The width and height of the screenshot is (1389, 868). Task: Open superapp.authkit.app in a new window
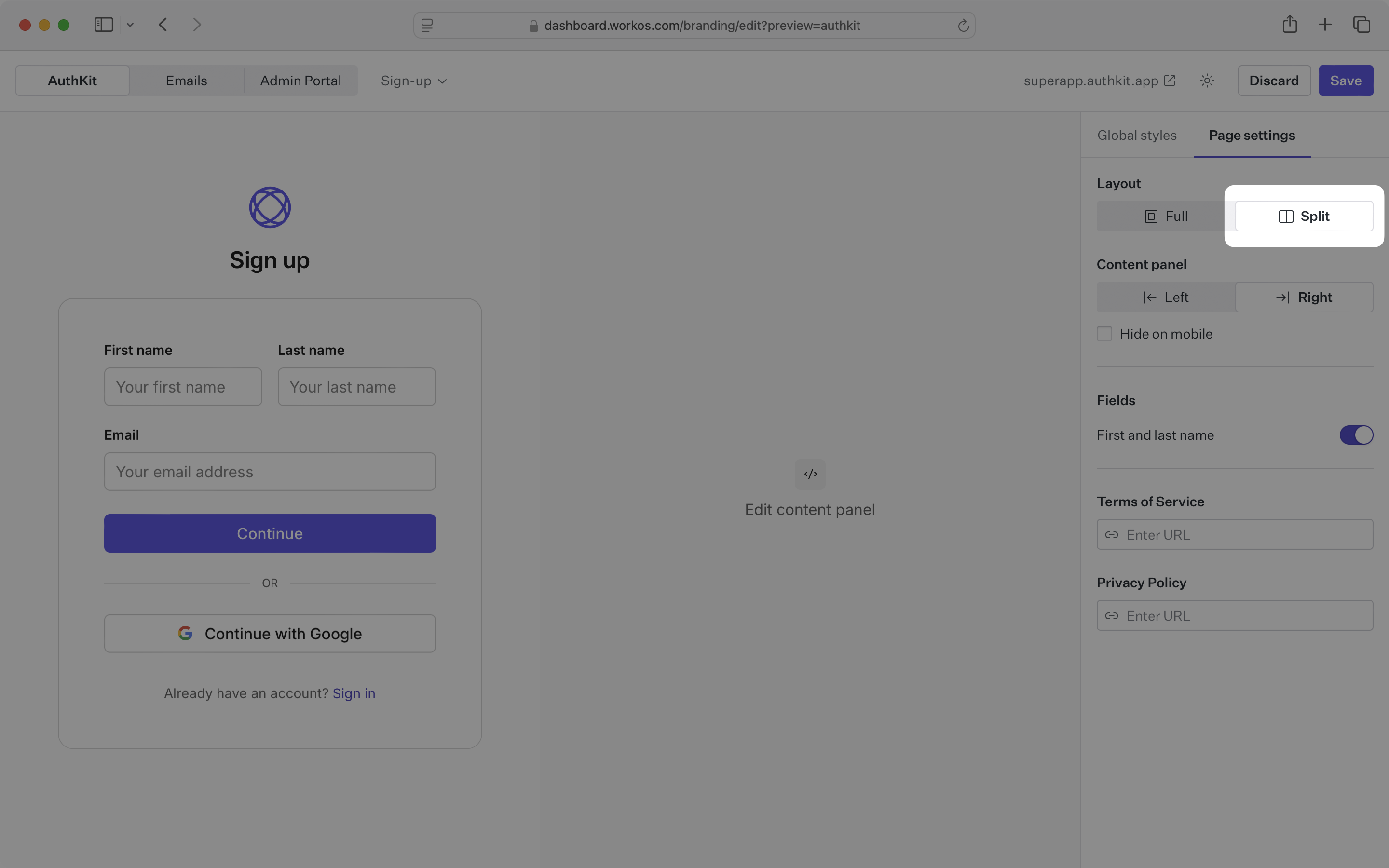point(1169,81)
